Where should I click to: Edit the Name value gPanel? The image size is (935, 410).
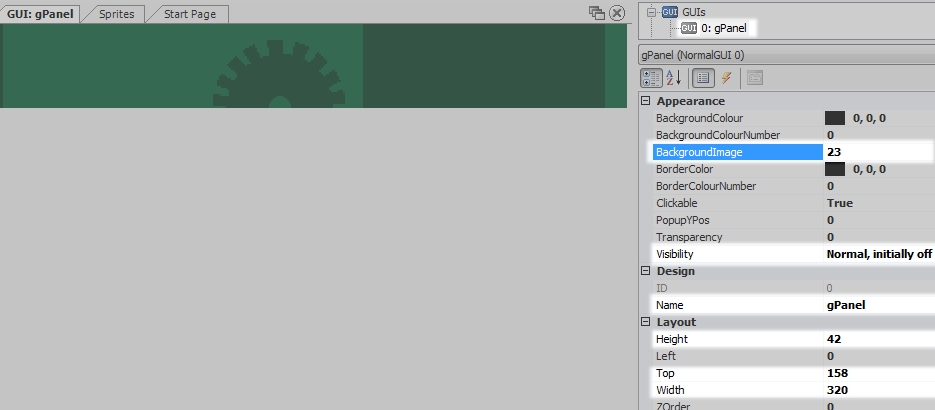(x=879, y=305)
